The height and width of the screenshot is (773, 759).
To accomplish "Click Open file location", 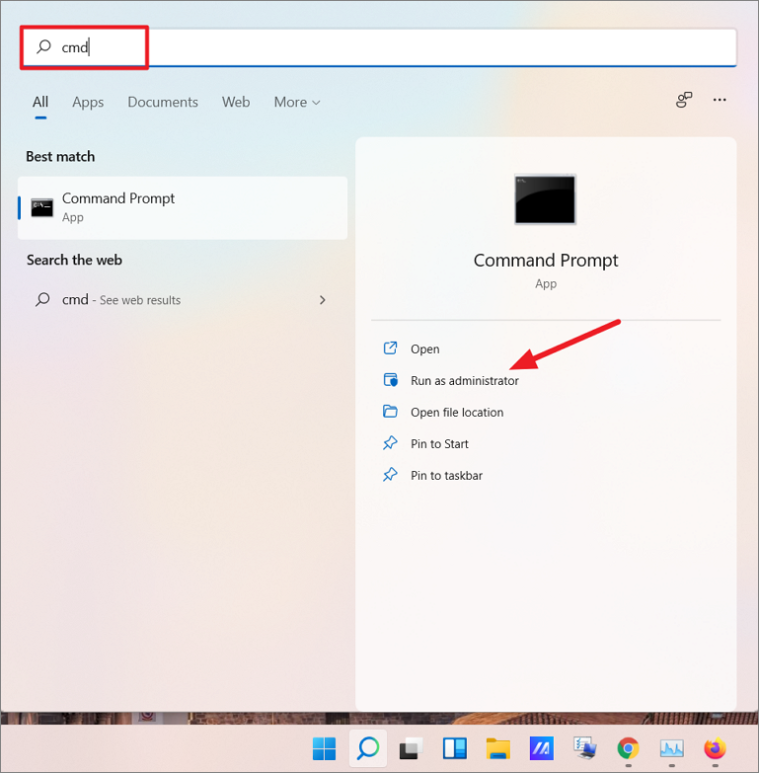I will 457,412.
